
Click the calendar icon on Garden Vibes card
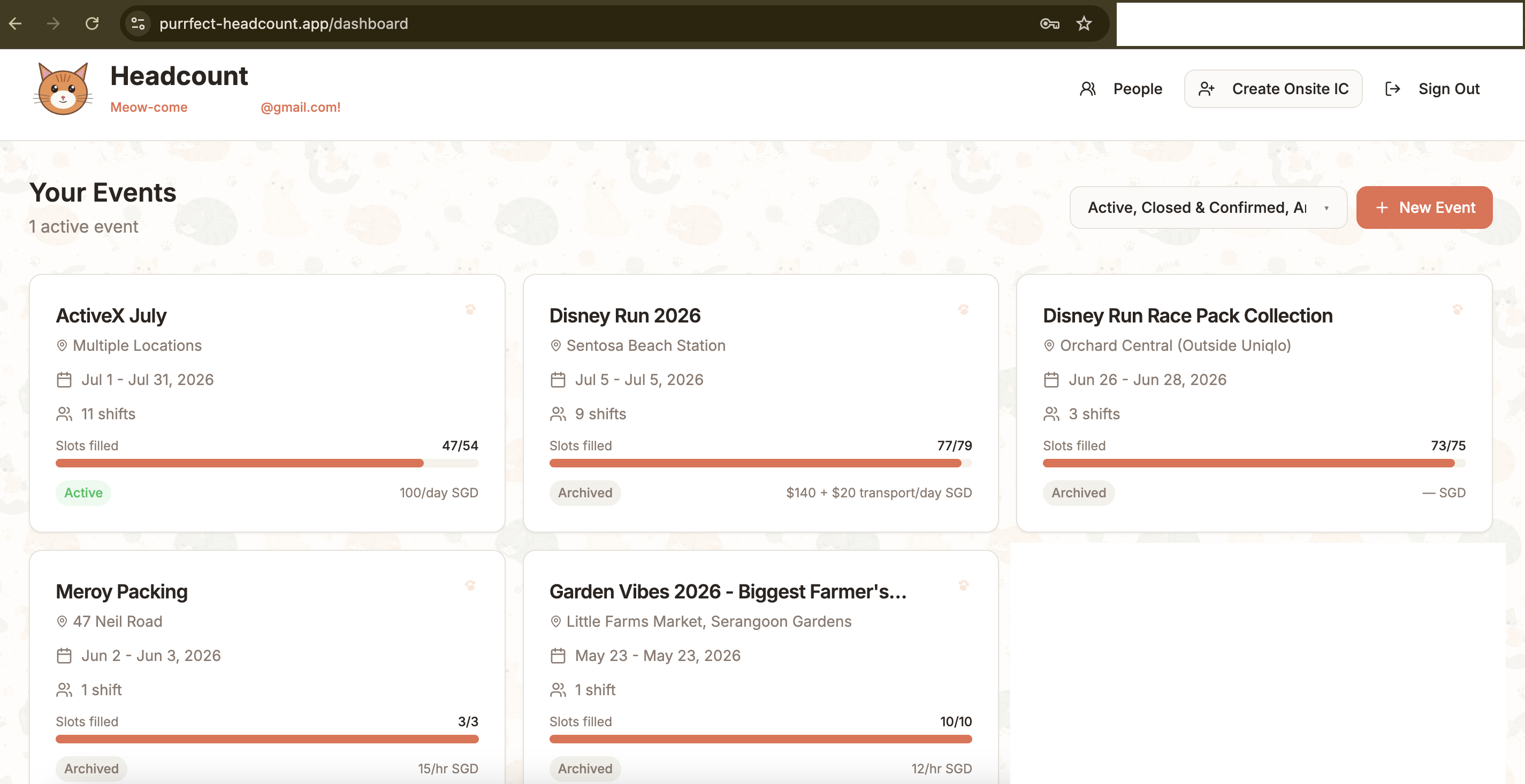point(558,656)
